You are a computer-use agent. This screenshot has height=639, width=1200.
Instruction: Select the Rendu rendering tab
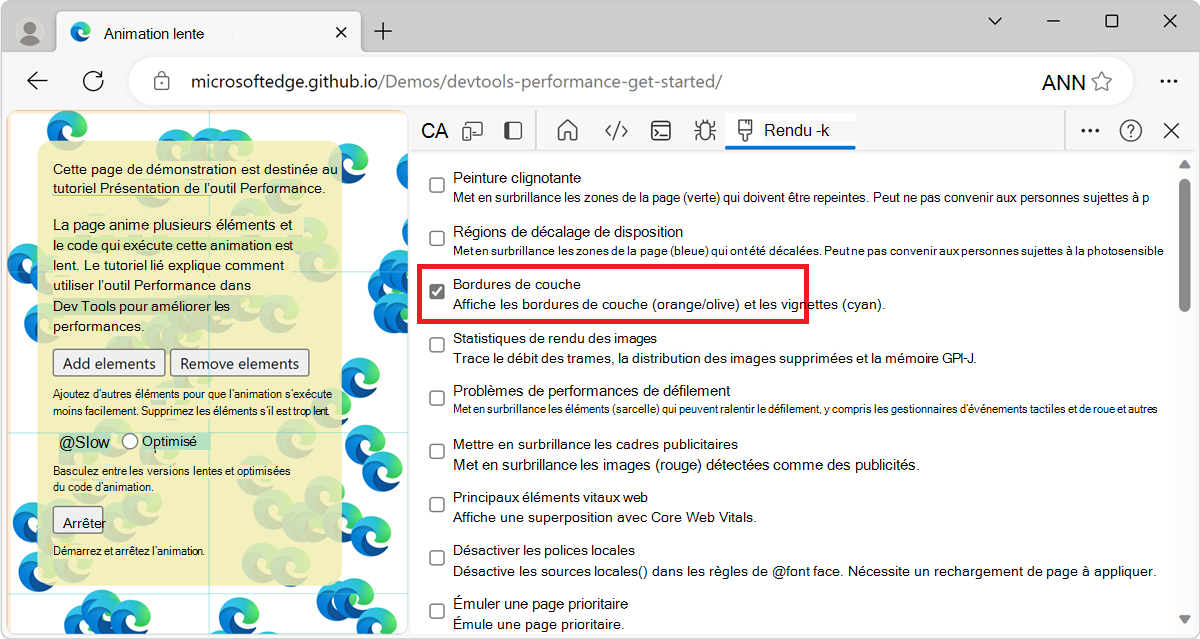790,131
